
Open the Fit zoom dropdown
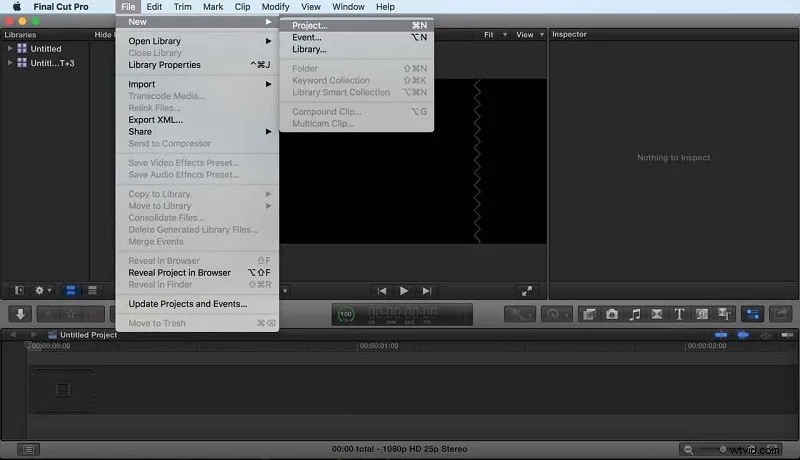tap(495, 35)
